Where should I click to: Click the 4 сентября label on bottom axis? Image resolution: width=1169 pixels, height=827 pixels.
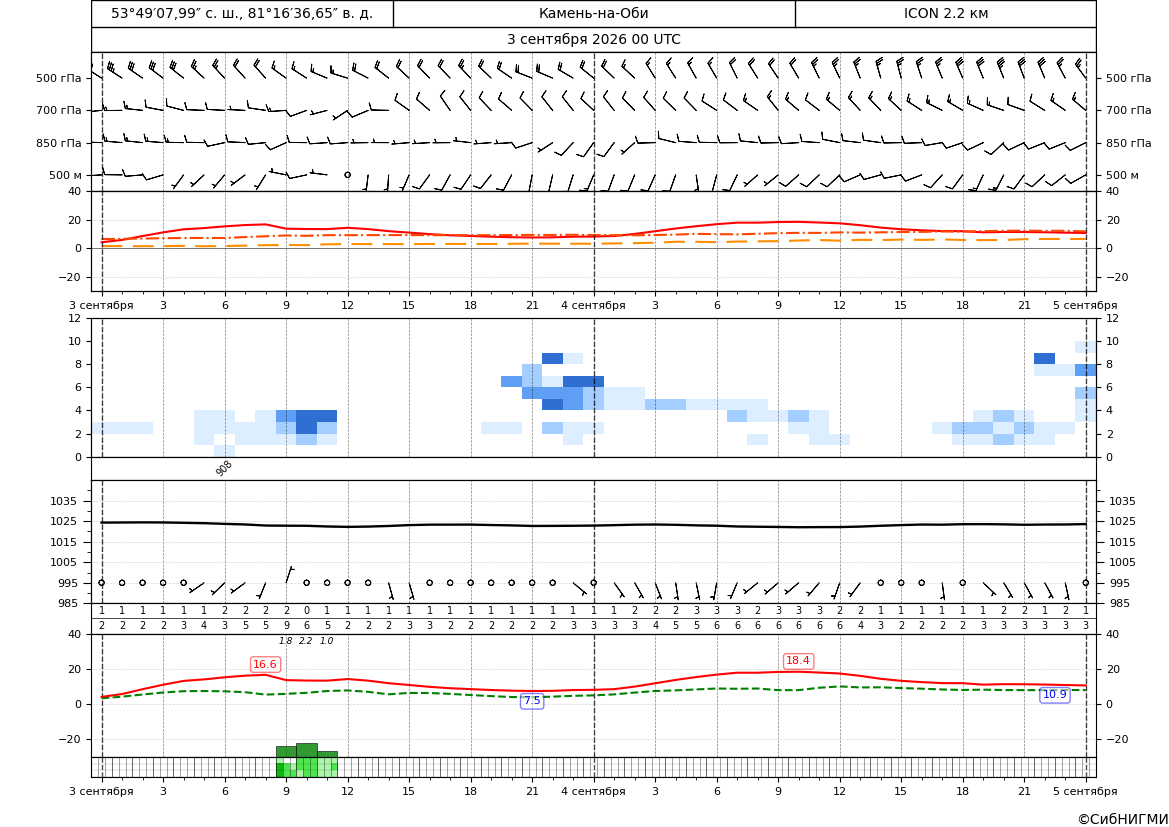coord(593,791)
